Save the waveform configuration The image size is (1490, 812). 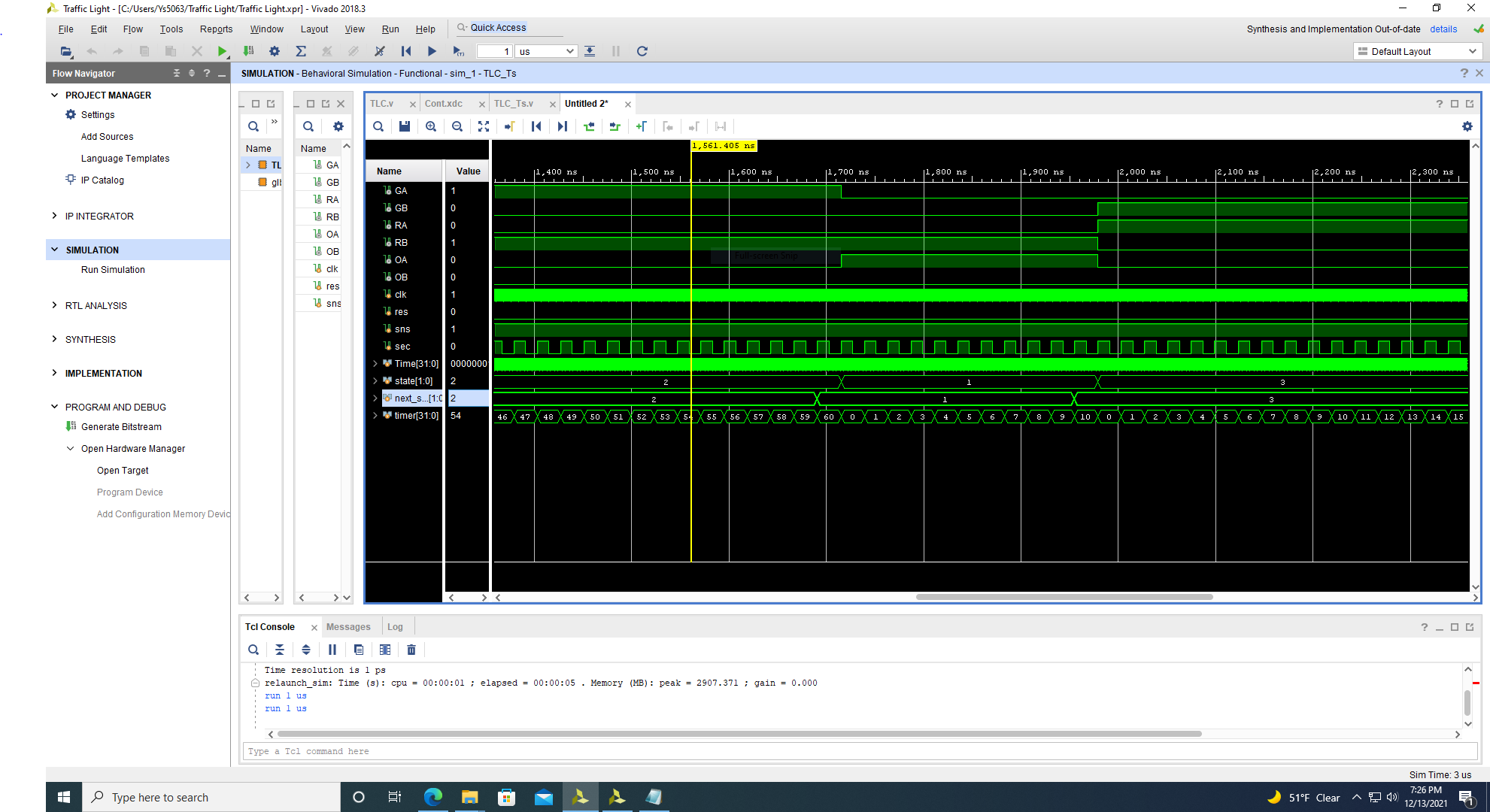(x=405, y=126)
